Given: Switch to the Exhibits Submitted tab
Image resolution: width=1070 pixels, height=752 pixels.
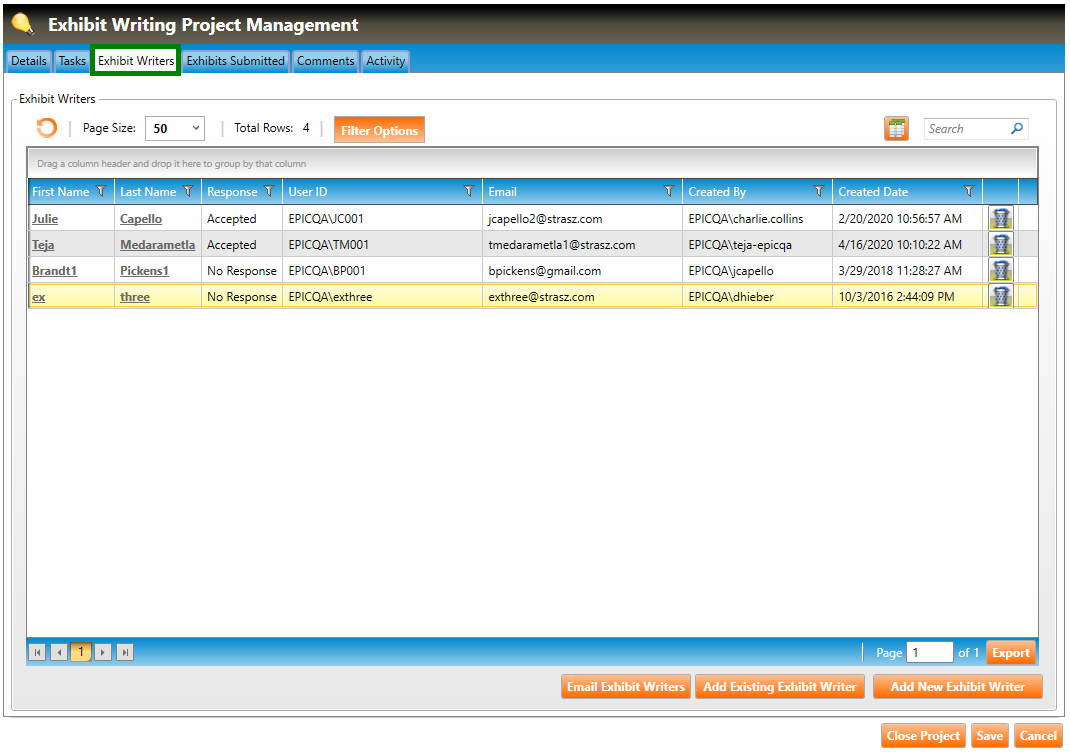Looking at the screenshot, I should 236,61.
